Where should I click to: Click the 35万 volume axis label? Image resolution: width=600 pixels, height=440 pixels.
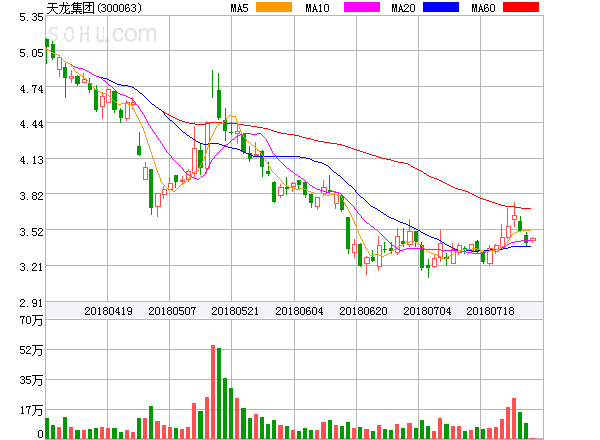(x=31, y=380)
